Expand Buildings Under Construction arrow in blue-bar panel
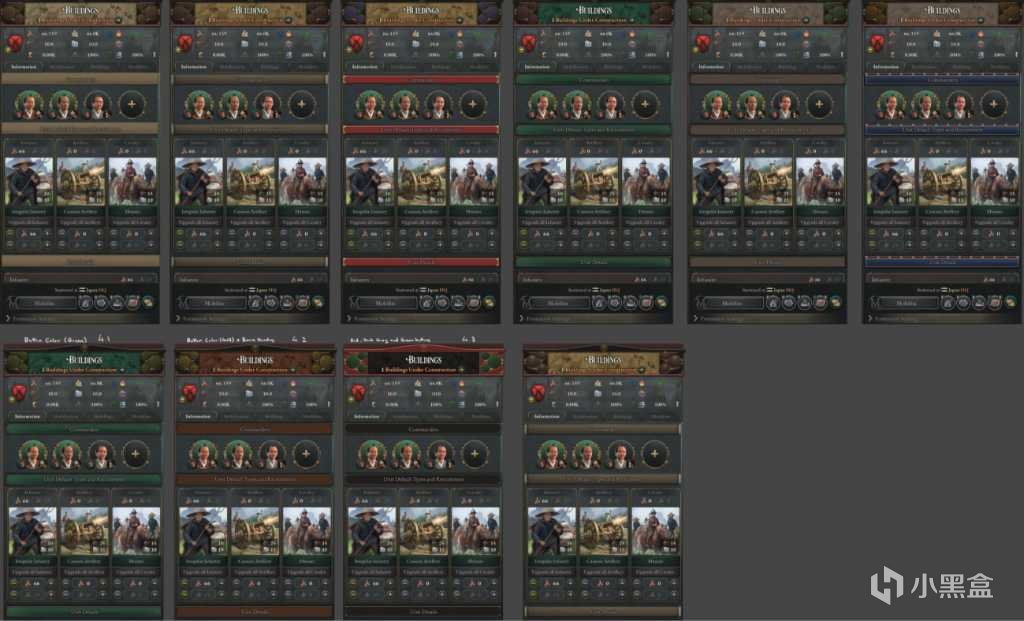 982,20
